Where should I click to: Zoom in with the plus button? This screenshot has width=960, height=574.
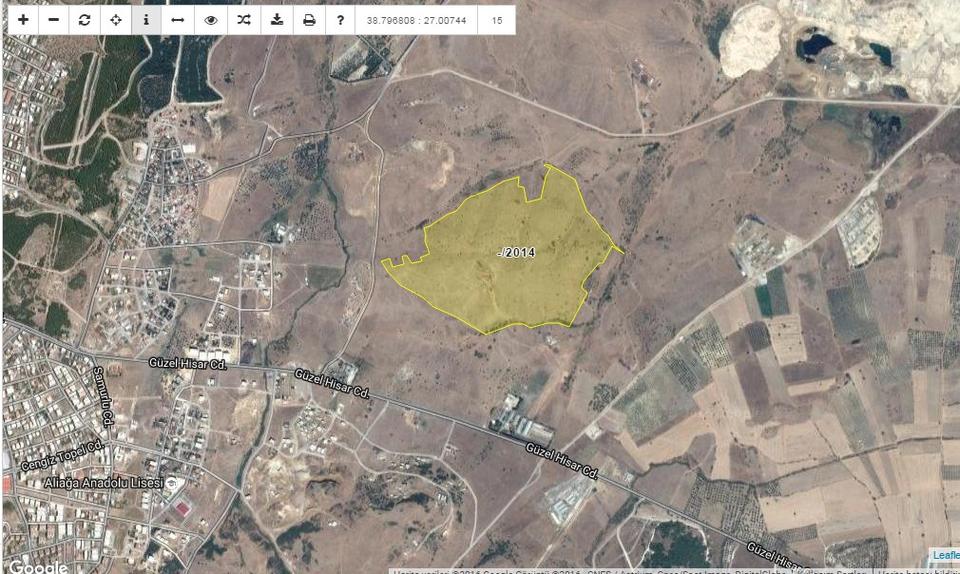(x=23, y=20)
